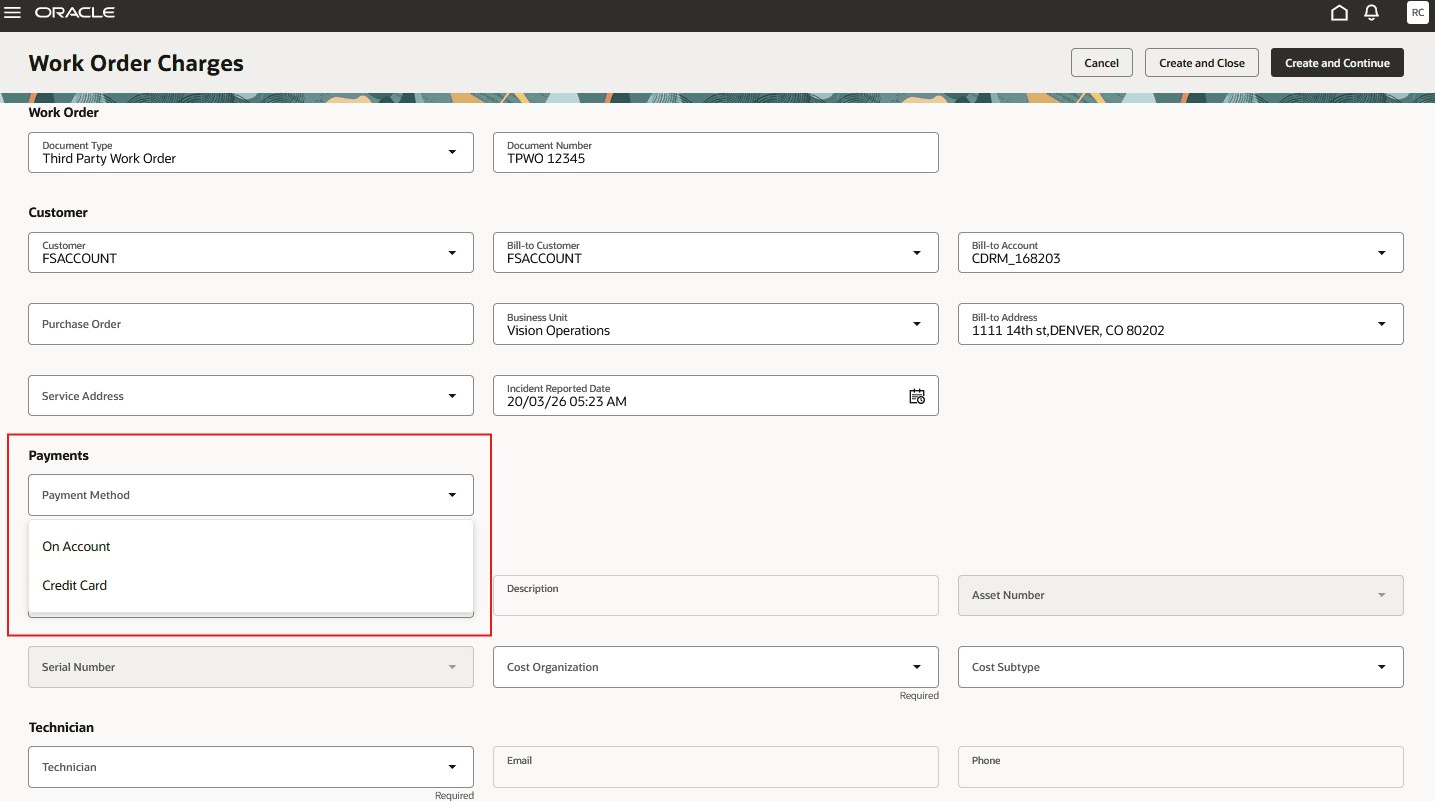The width and height of the screenshot is (1435, 801).
Task: Collapse the Payment Method dropdown
Action: (452, 495)
